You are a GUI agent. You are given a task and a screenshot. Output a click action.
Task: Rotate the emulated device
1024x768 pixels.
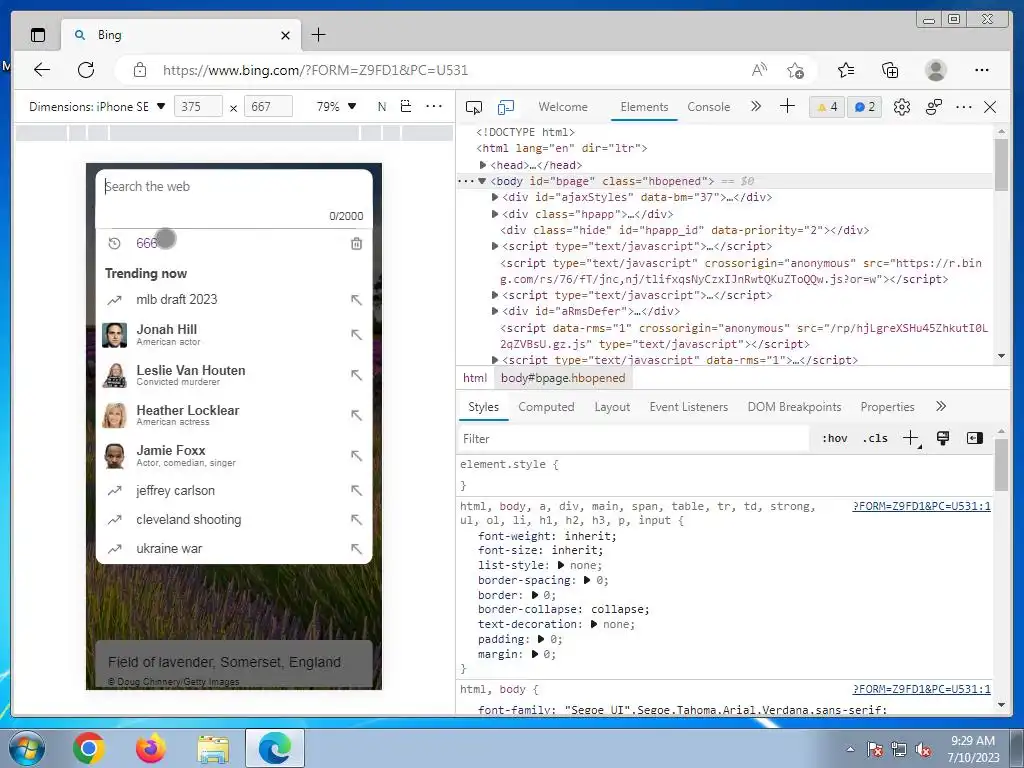[406, 106]
